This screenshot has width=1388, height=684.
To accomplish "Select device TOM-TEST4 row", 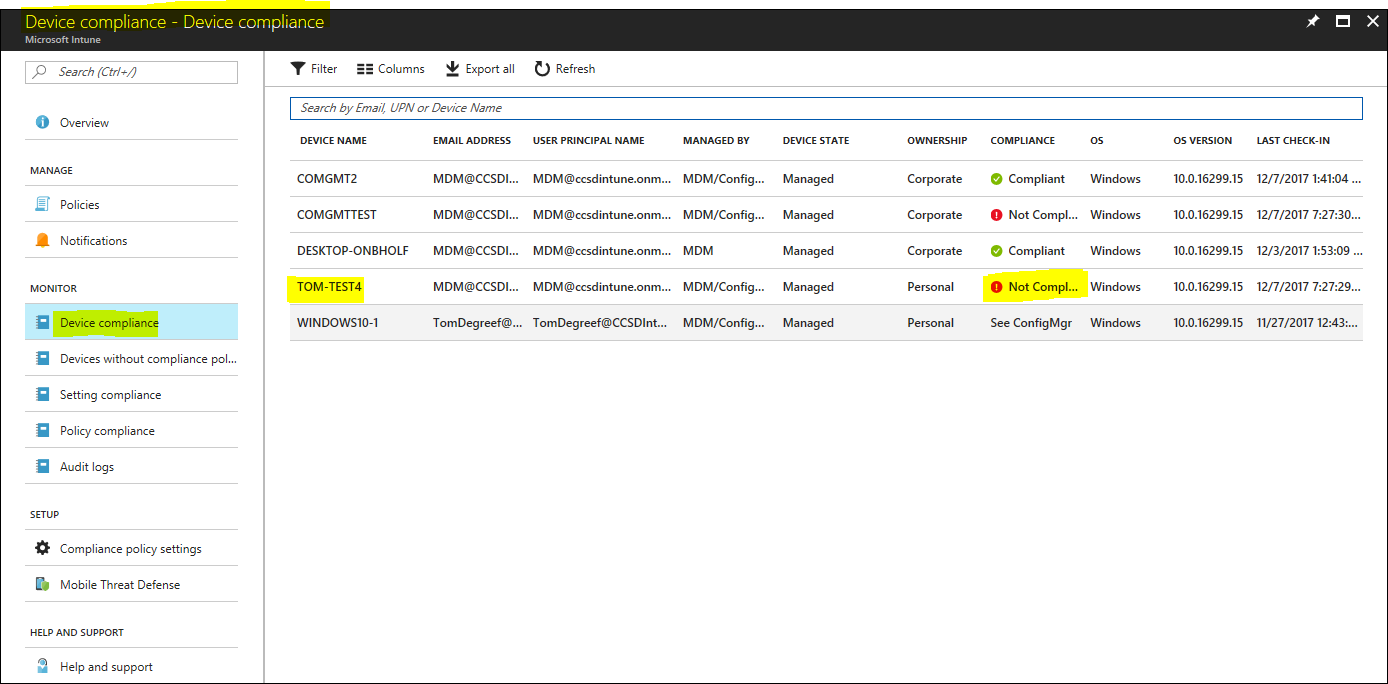I will [826, 287].
